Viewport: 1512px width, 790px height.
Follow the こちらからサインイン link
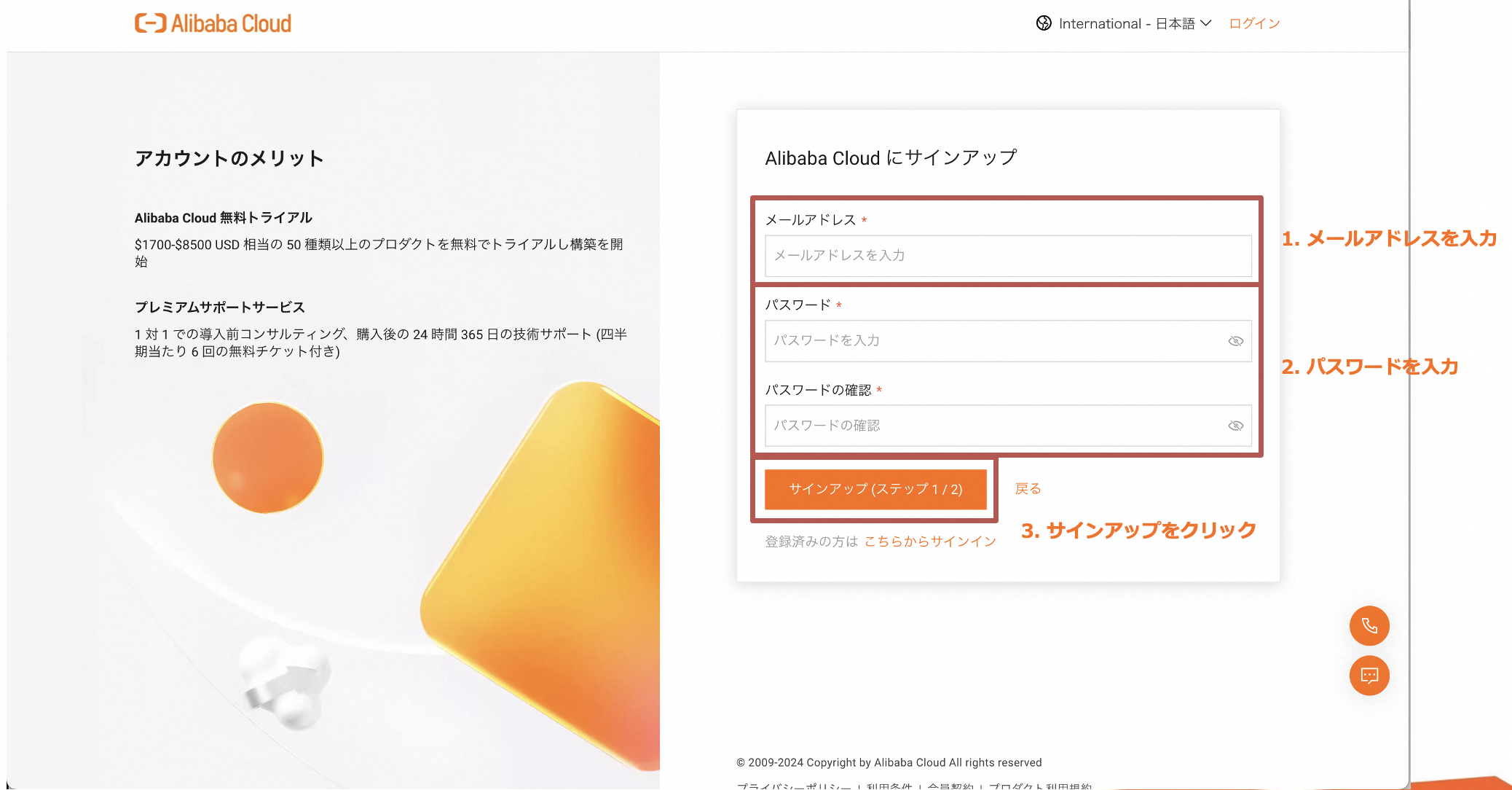pos(930,541)
